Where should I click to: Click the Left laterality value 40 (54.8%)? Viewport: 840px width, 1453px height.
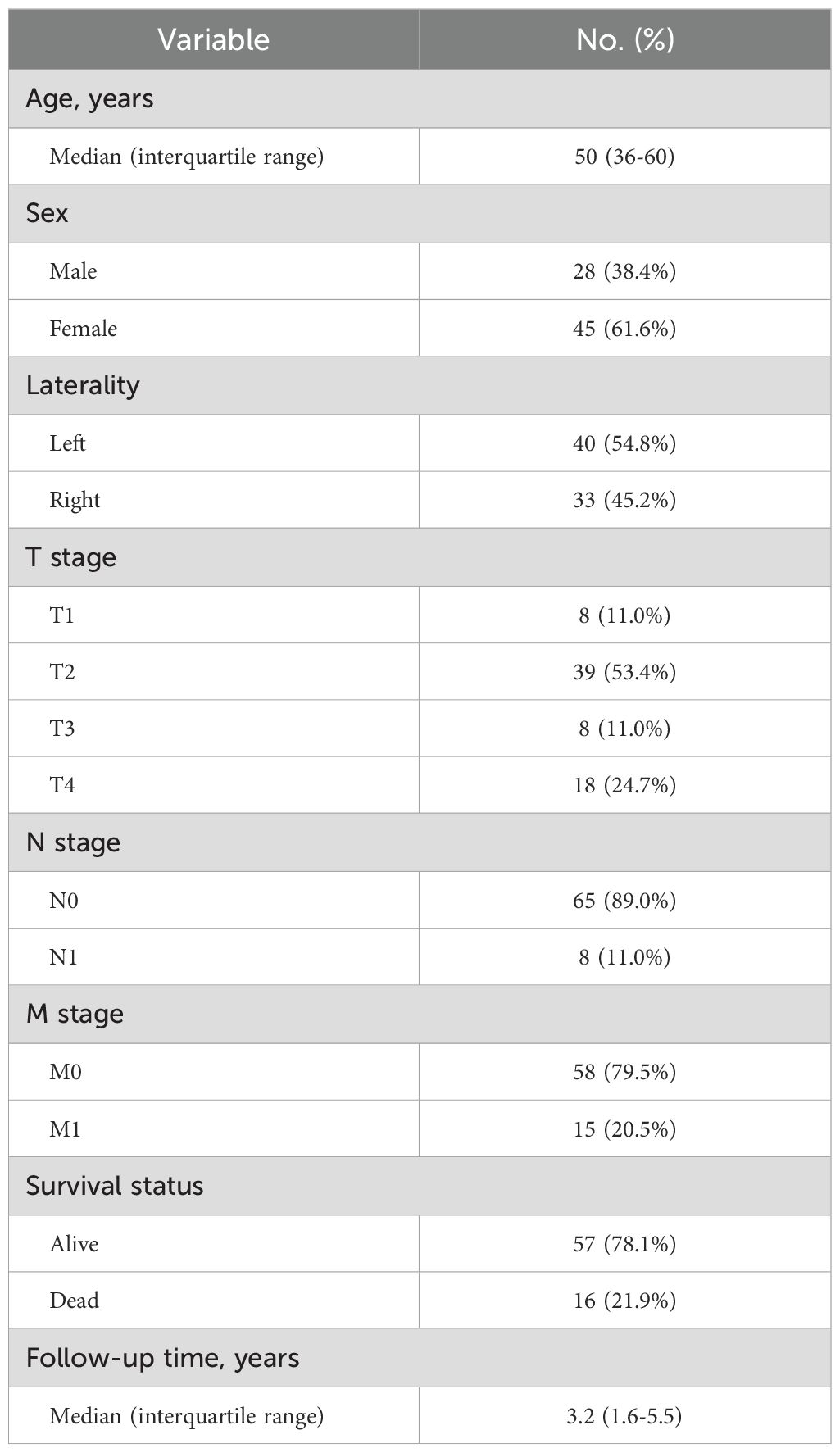point(624,443)
